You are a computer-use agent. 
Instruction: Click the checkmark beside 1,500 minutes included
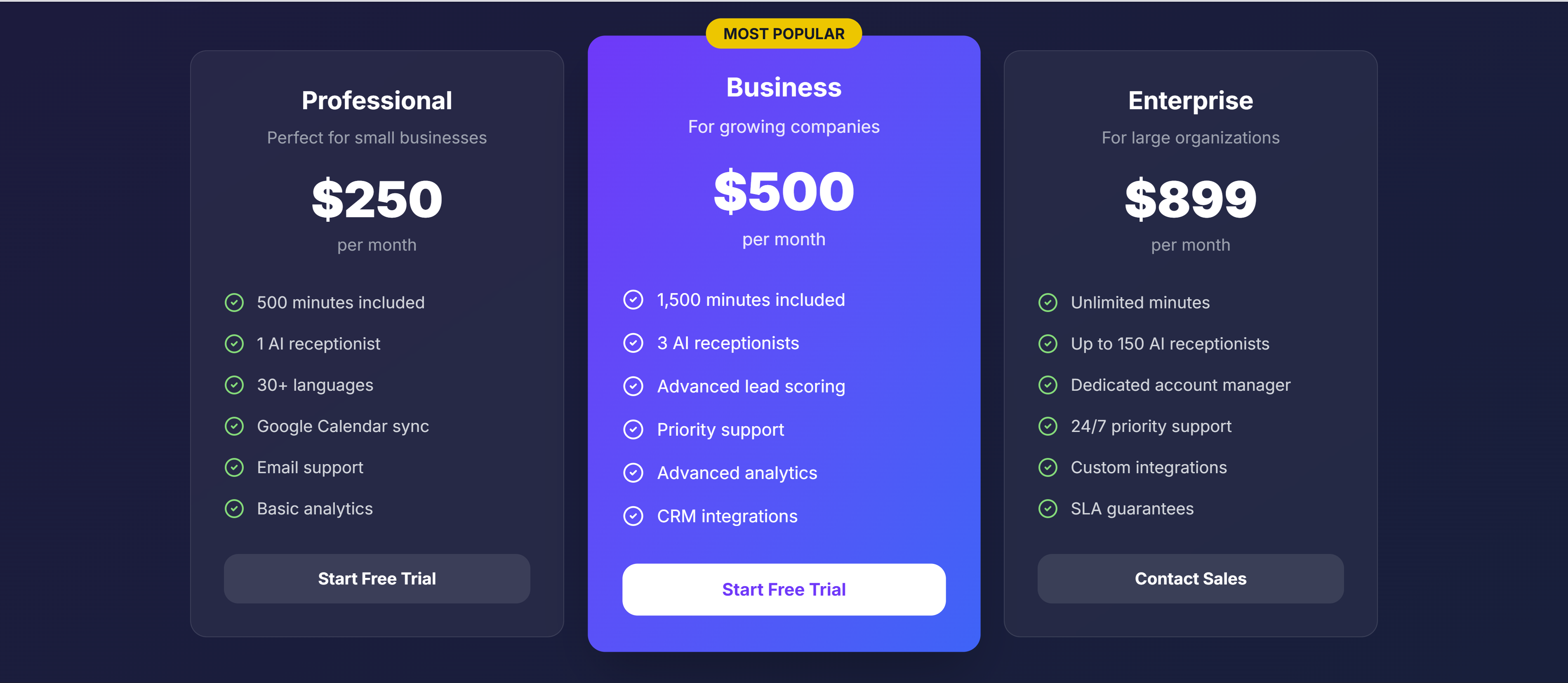point(633,299)
